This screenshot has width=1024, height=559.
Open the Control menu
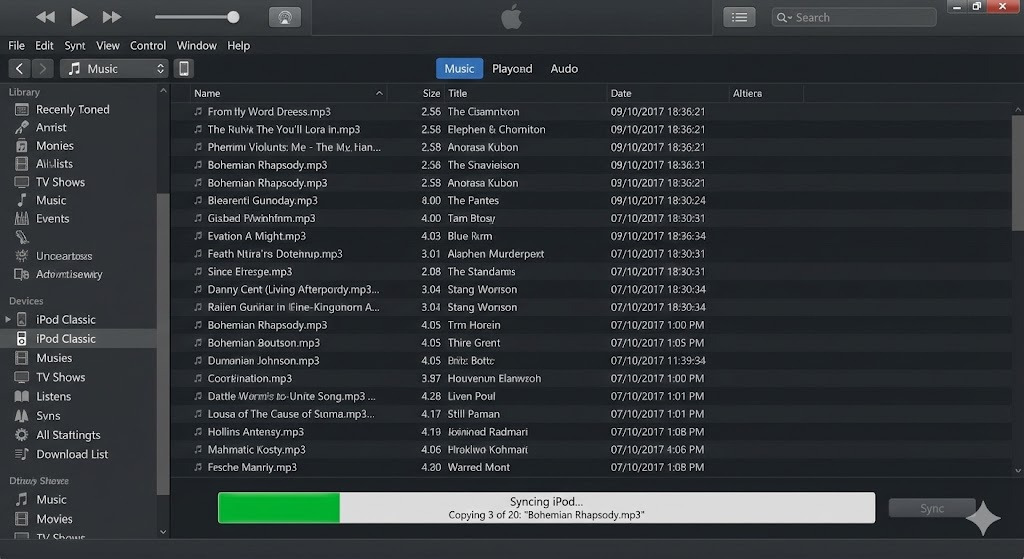point(148,46)
